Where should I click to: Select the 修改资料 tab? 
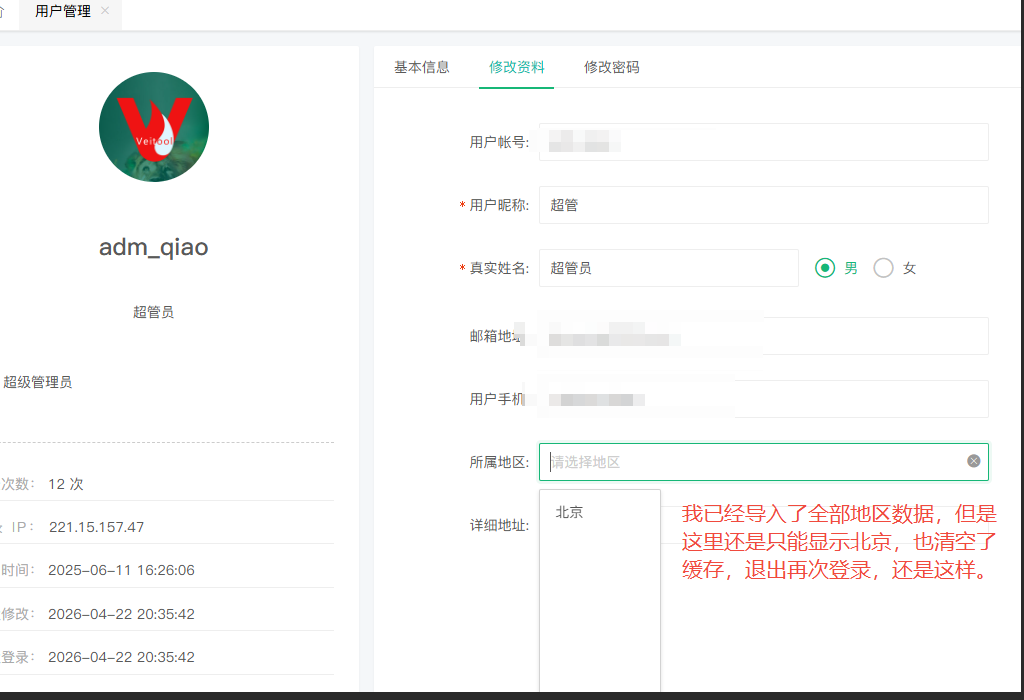[x=517, y=67]
